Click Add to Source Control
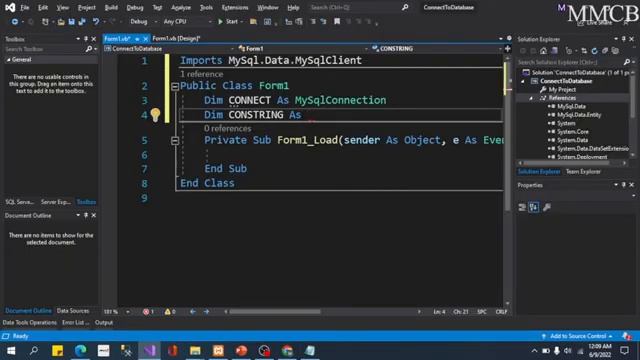The image size is (640, 360). click(x=578, y=336)
